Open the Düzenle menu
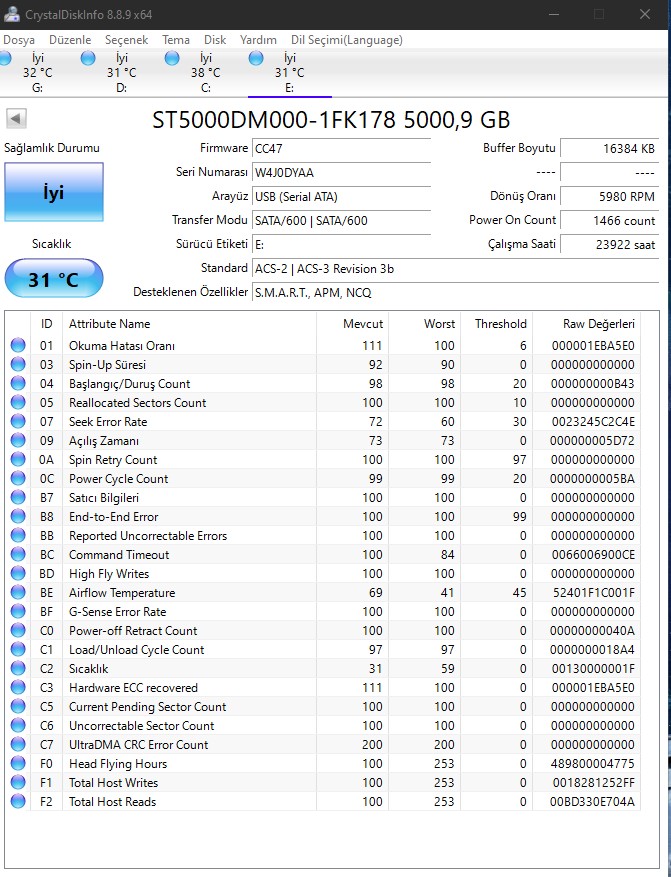This screenshot has height=877, width=671. (x=70, y=40)
